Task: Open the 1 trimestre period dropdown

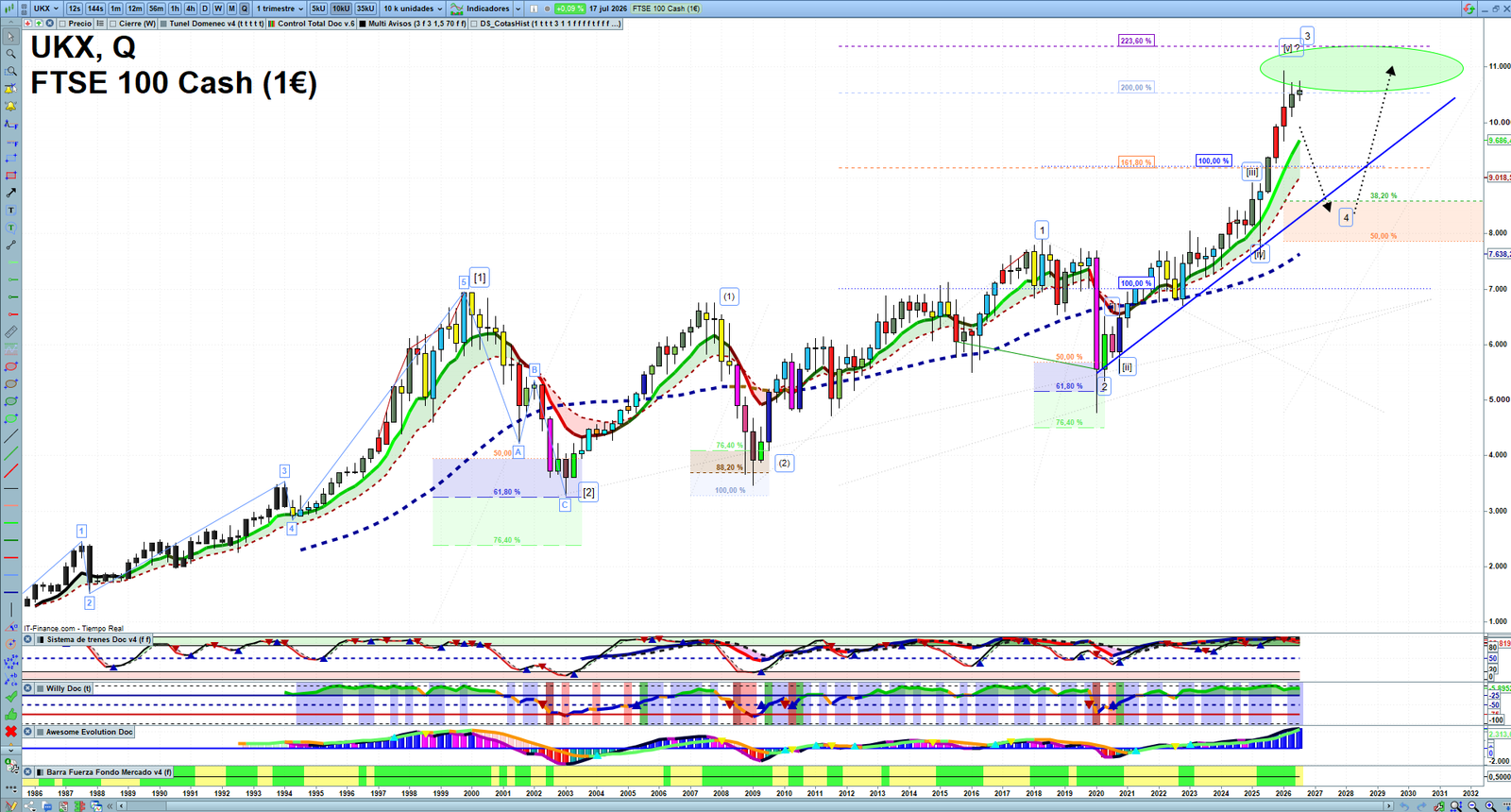Action: (x=280, y=8)
